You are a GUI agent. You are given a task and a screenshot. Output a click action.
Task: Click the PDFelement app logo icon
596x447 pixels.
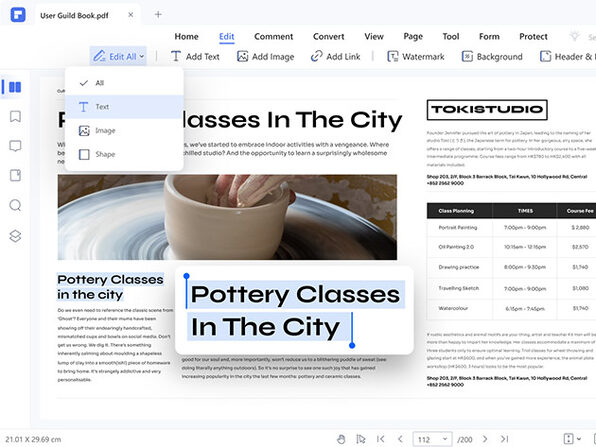tap(18, 15)
